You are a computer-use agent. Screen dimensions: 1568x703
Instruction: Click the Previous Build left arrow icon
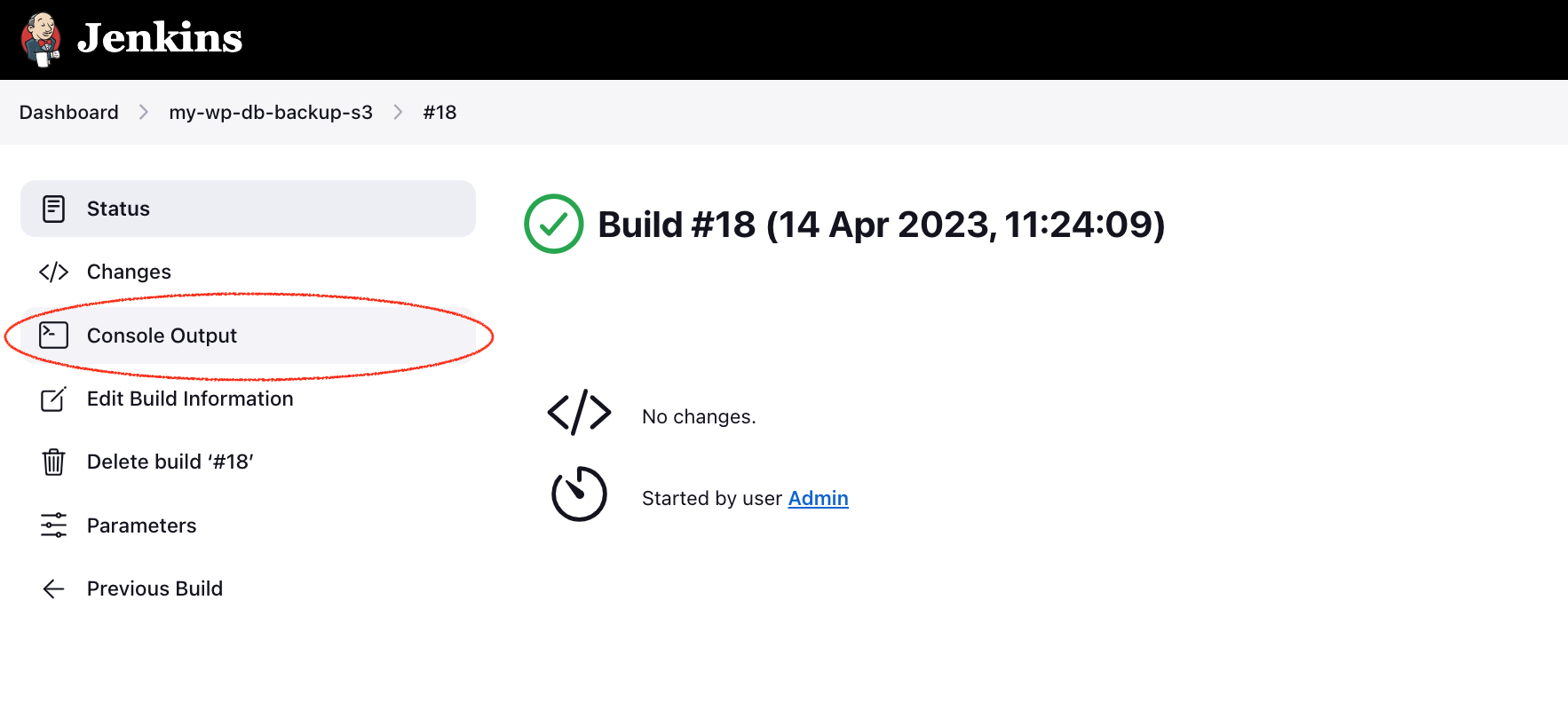click(53, 588)
